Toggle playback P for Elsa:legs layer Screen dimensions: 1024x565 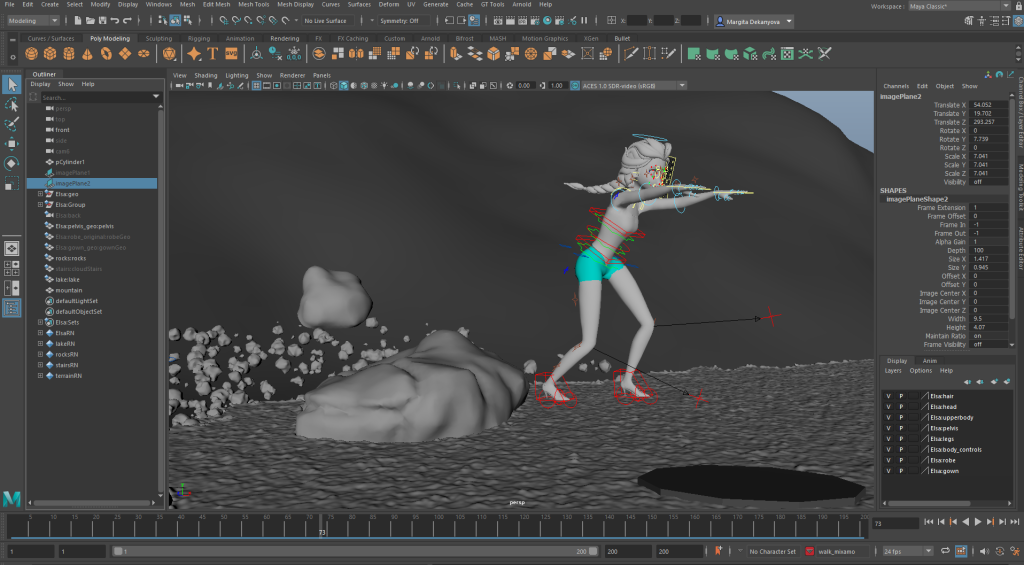[901, 439]
